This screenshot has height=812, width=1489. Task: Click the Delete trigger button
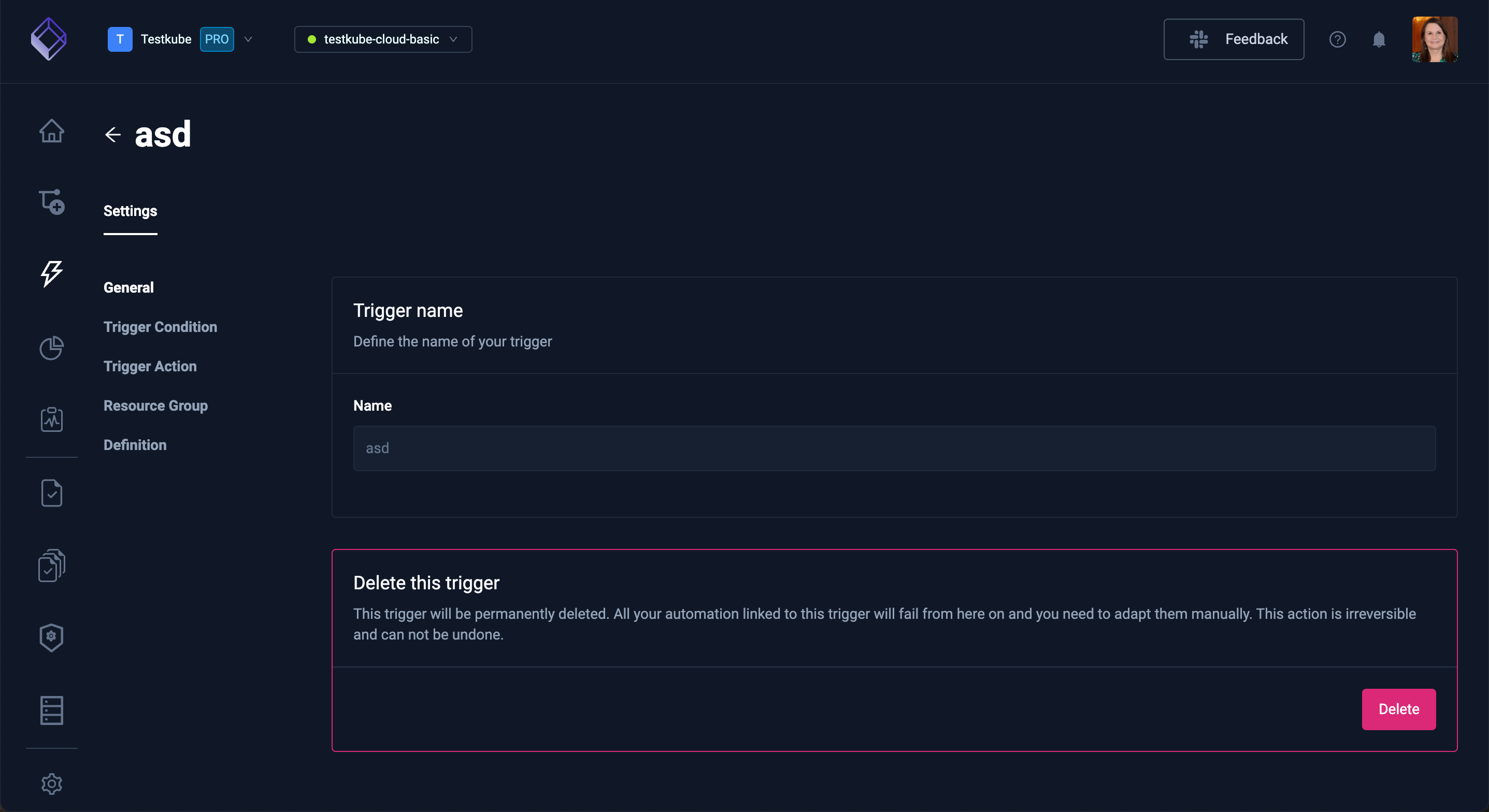click(1398, 709)
